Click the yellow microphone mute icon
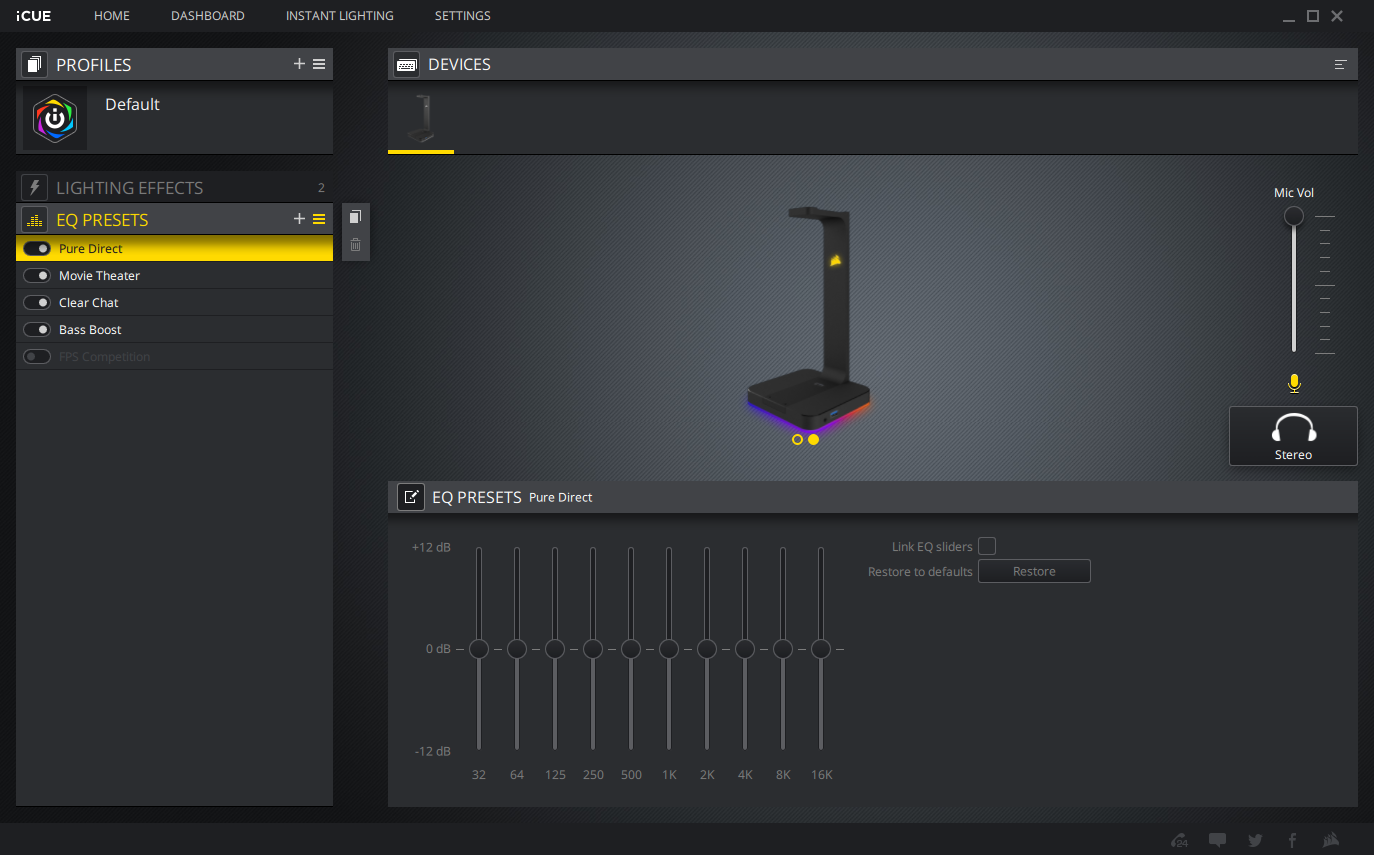 tap(1294, 383)
